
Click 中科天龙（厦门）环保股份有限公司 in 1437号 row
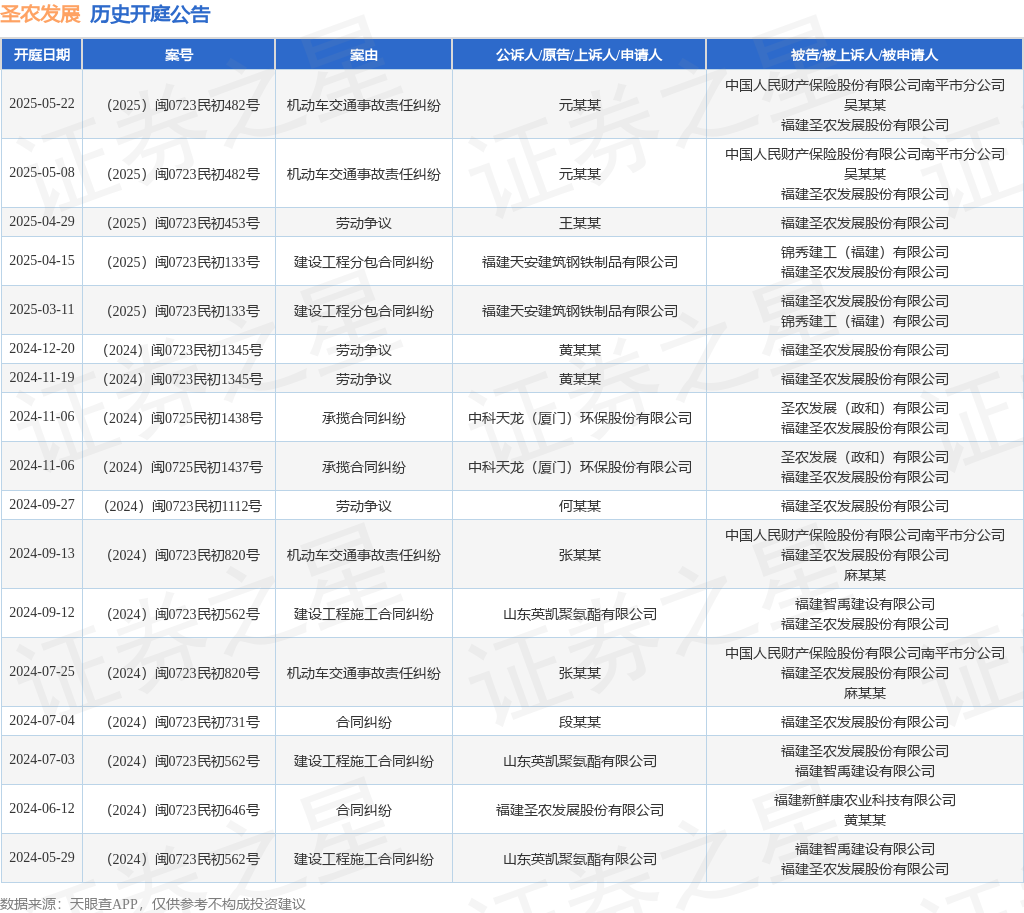coord(579,468)
